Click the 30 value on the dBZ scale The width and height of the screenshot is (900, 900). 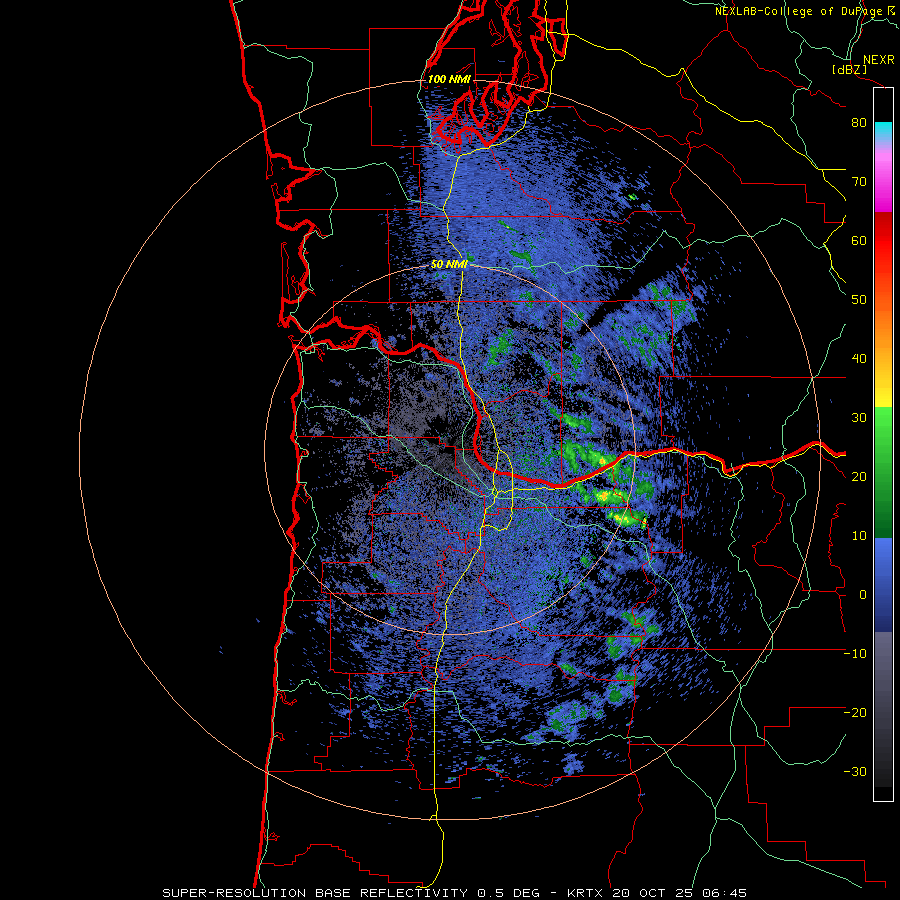(x=859, y=418)
